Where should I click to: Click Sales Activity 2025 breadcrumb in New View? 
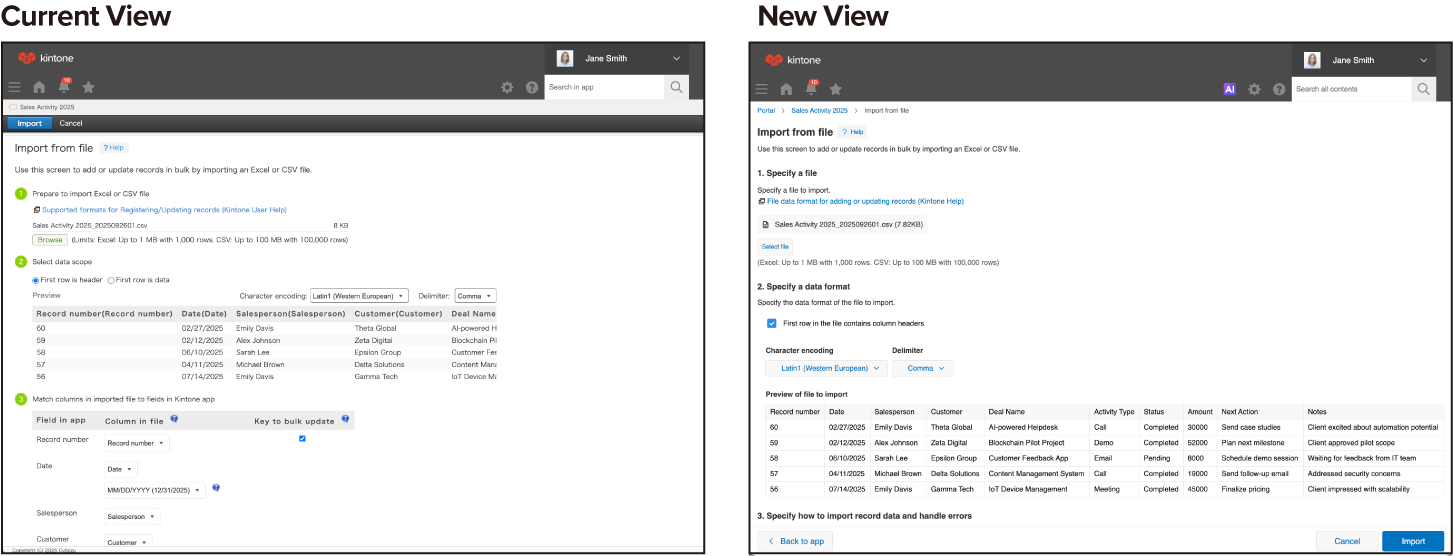(x=819, y=110)
